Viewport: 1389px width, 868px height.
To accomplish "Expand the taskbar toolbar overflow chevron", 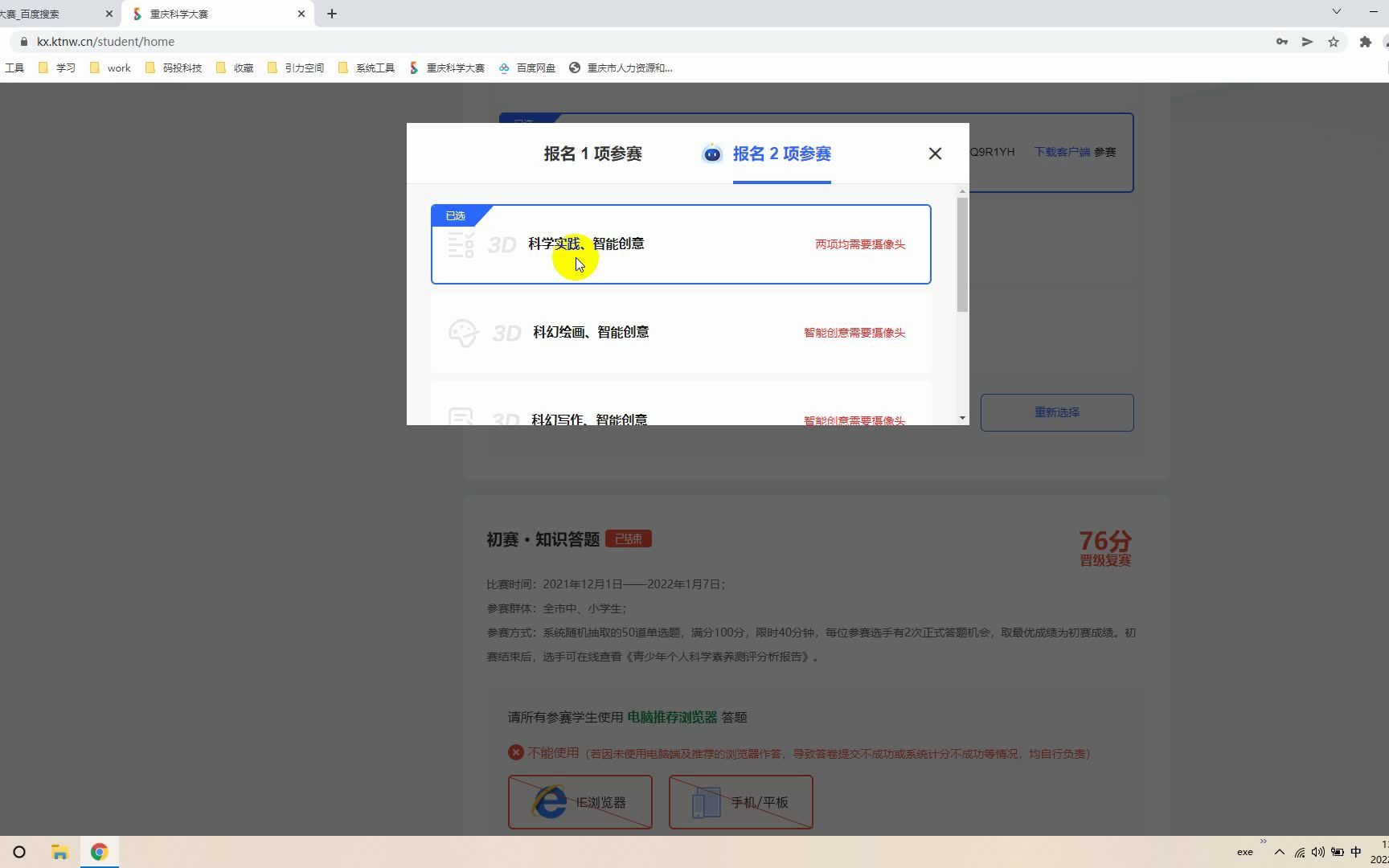I will [1263, 841].
